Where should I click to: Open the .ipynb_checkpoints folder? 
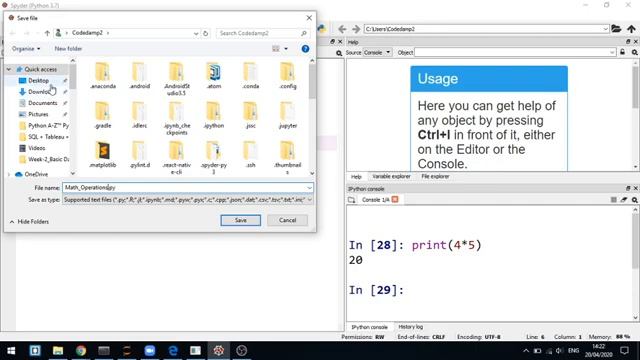tap(177, 119)
